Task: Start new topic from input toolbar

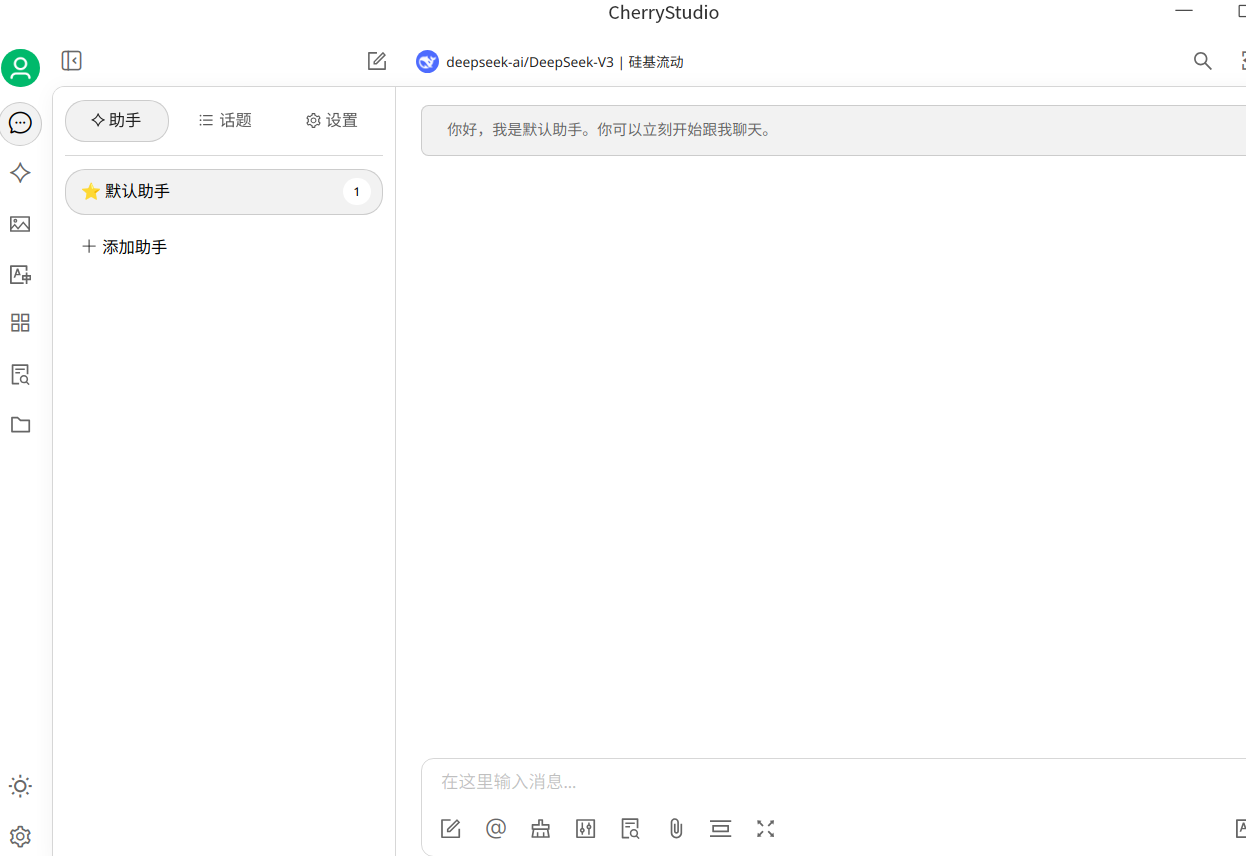Action: pos(451,829)
